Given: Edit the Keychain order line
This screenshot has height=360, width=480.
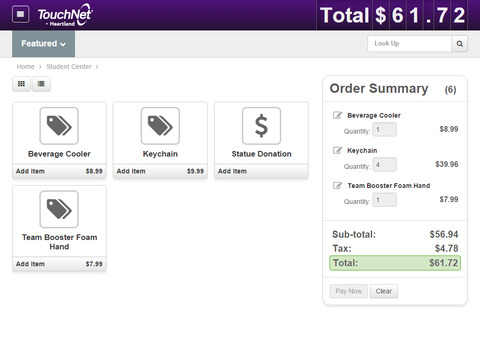Looking at the screenshot, I should point(337,150).
